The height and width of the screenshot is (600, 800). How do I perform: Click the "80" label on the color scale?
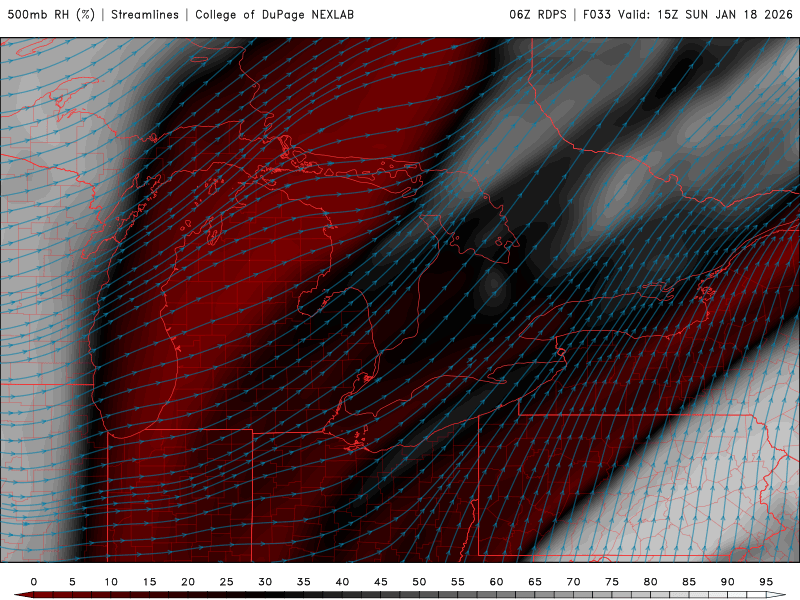point(651,582)
